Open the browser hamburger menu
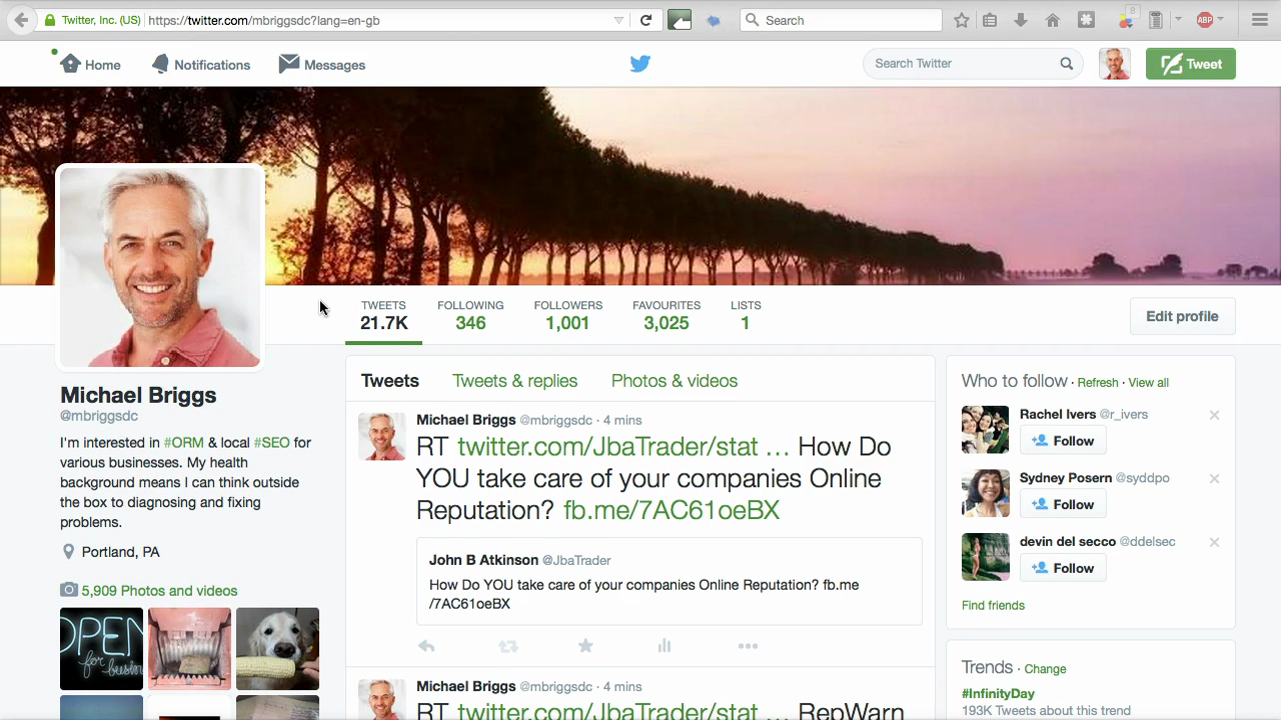1281x720 pixels. point(1260,20)
